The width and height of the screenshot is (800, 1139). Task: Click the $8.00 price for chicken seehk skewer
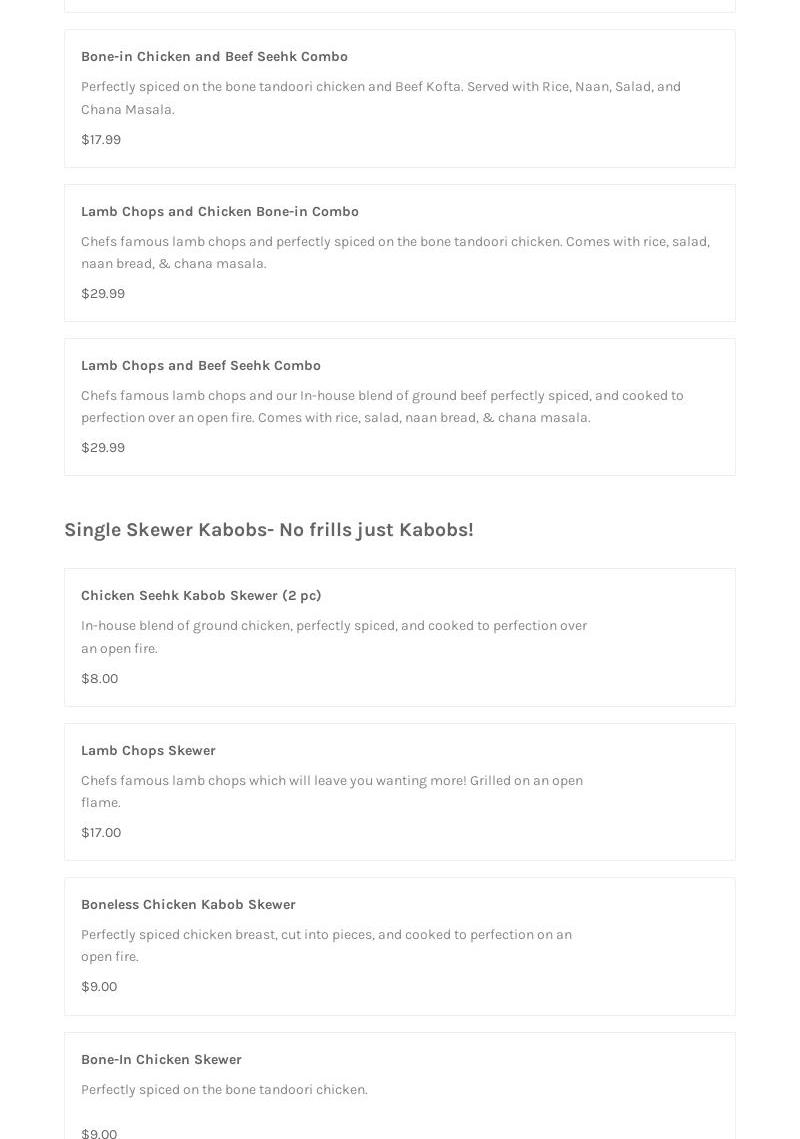(100, 678)
